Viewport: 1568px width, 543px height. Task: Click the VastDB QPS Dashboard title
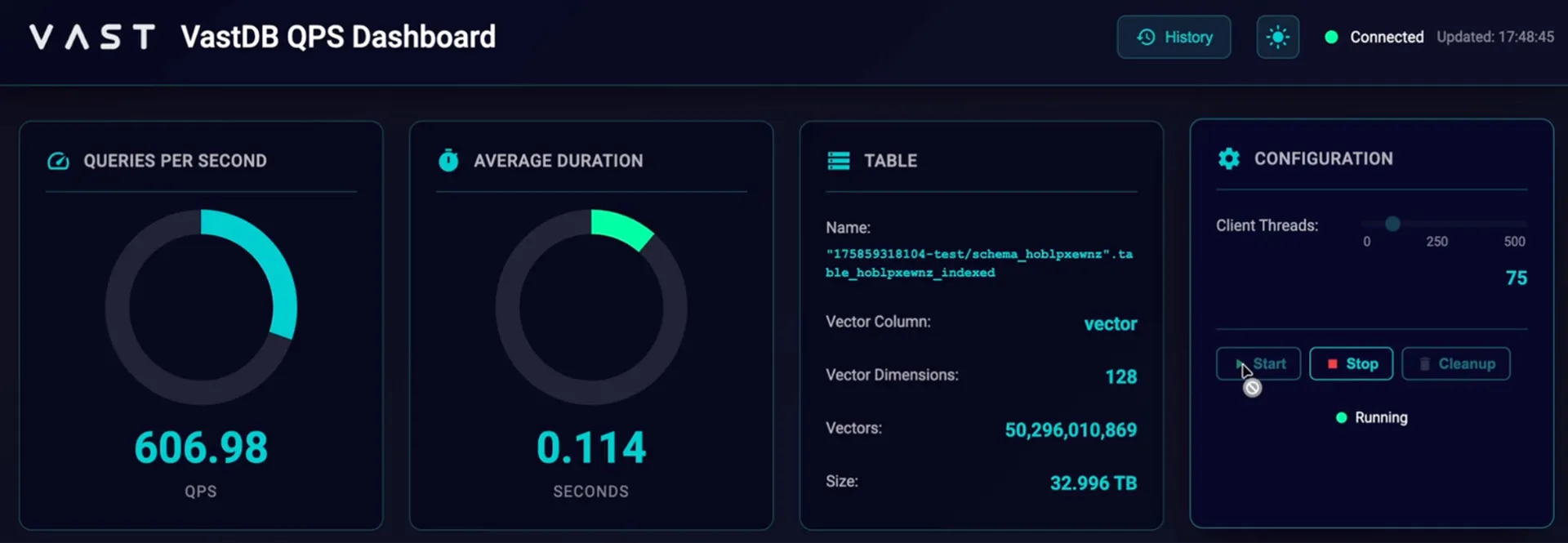tap(338, 37)
